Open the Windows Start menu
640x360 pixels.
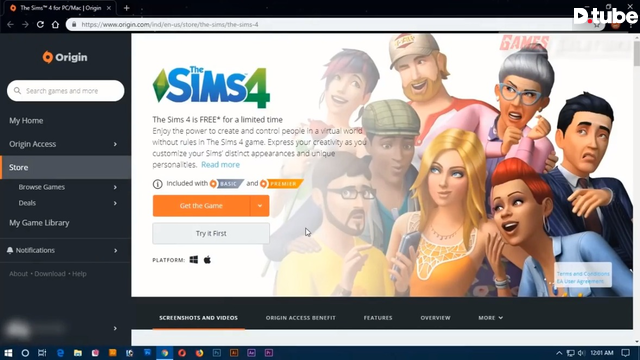coord(8,353)
